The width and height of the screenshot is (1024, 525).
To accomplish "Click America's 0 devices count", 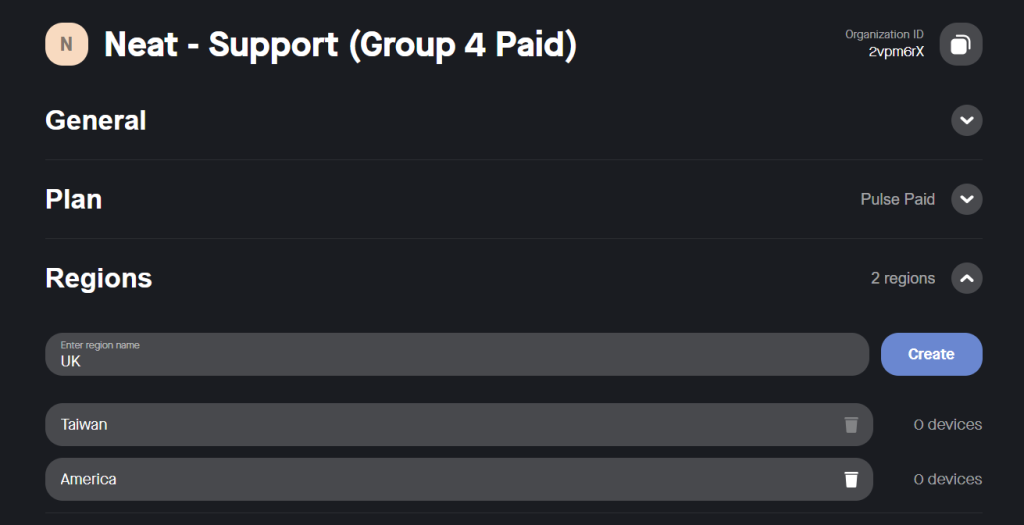I will tap(947, 480).
